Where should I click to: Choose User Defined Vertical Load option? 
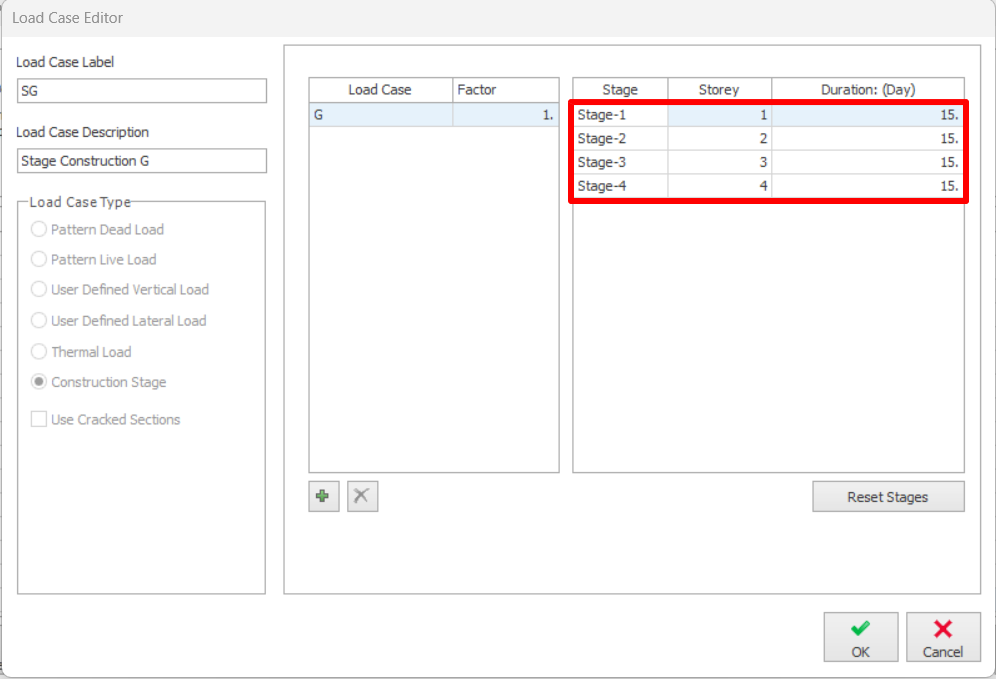pos(39,289)
